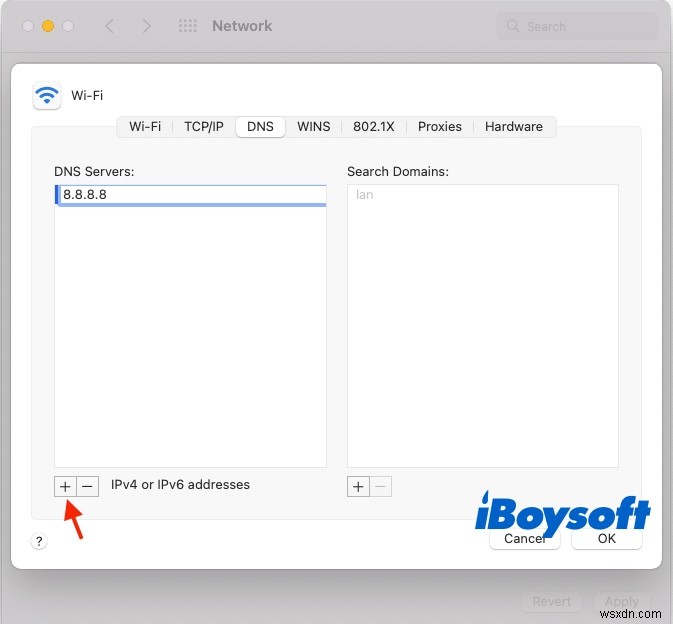The image size is (673, 624).
Task: Confirm with the OK button
Action: [606, 539]
